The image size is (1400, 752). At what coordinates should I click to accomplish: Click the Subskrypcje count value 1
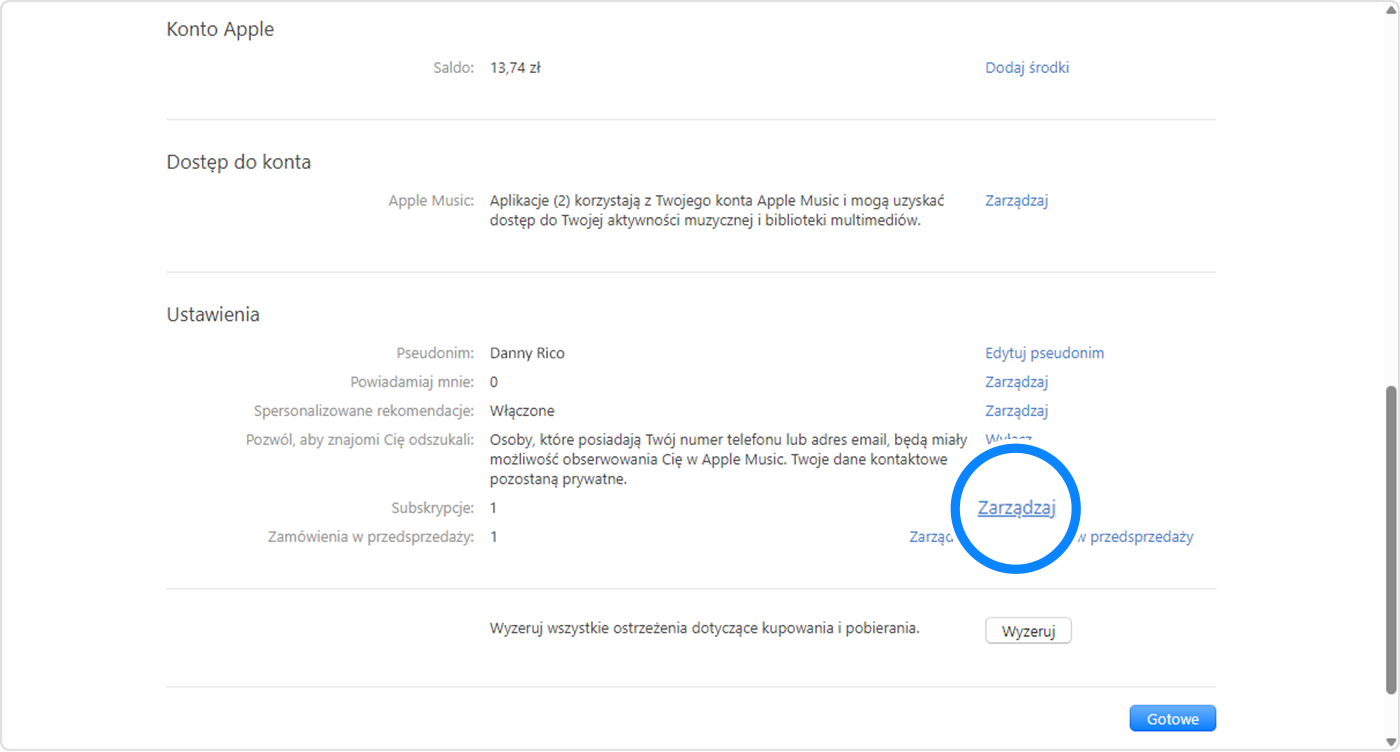pyautogui.click(x=494, y=508)
